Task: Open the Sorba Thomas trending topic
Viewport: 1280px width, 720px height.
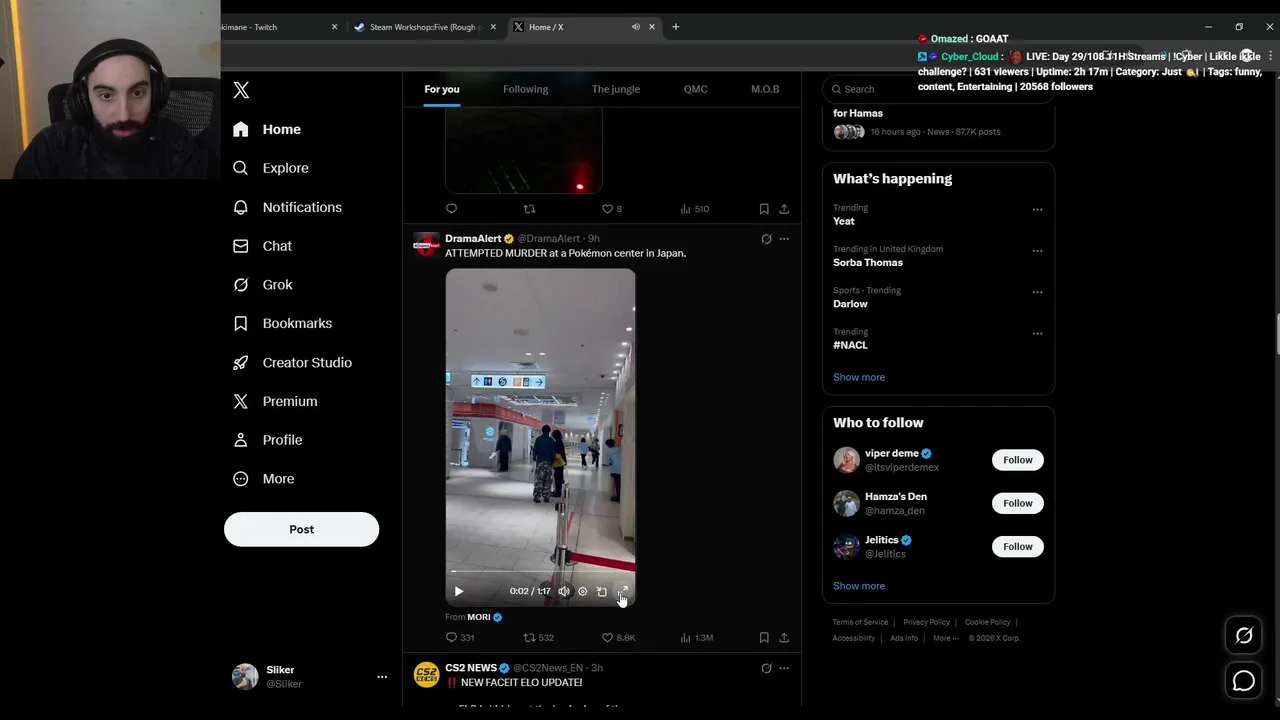Action: 868,263
